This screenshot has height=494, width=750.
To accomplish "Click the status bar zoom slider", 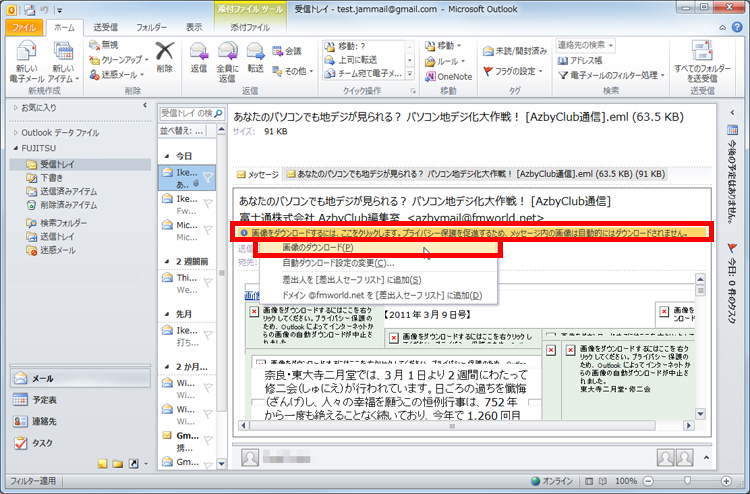I will click(x=687, y=481).
